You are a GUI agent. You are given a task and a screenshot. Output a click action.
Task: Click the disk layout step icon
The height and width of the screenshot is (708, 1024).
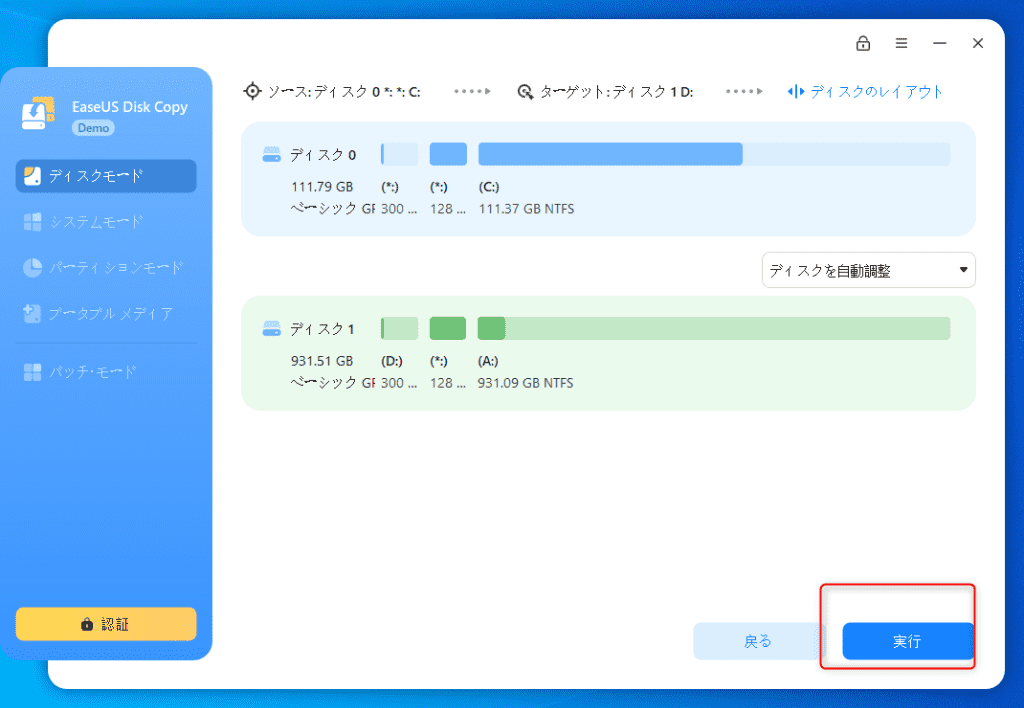pyautogui.click(x=796, y=91)
